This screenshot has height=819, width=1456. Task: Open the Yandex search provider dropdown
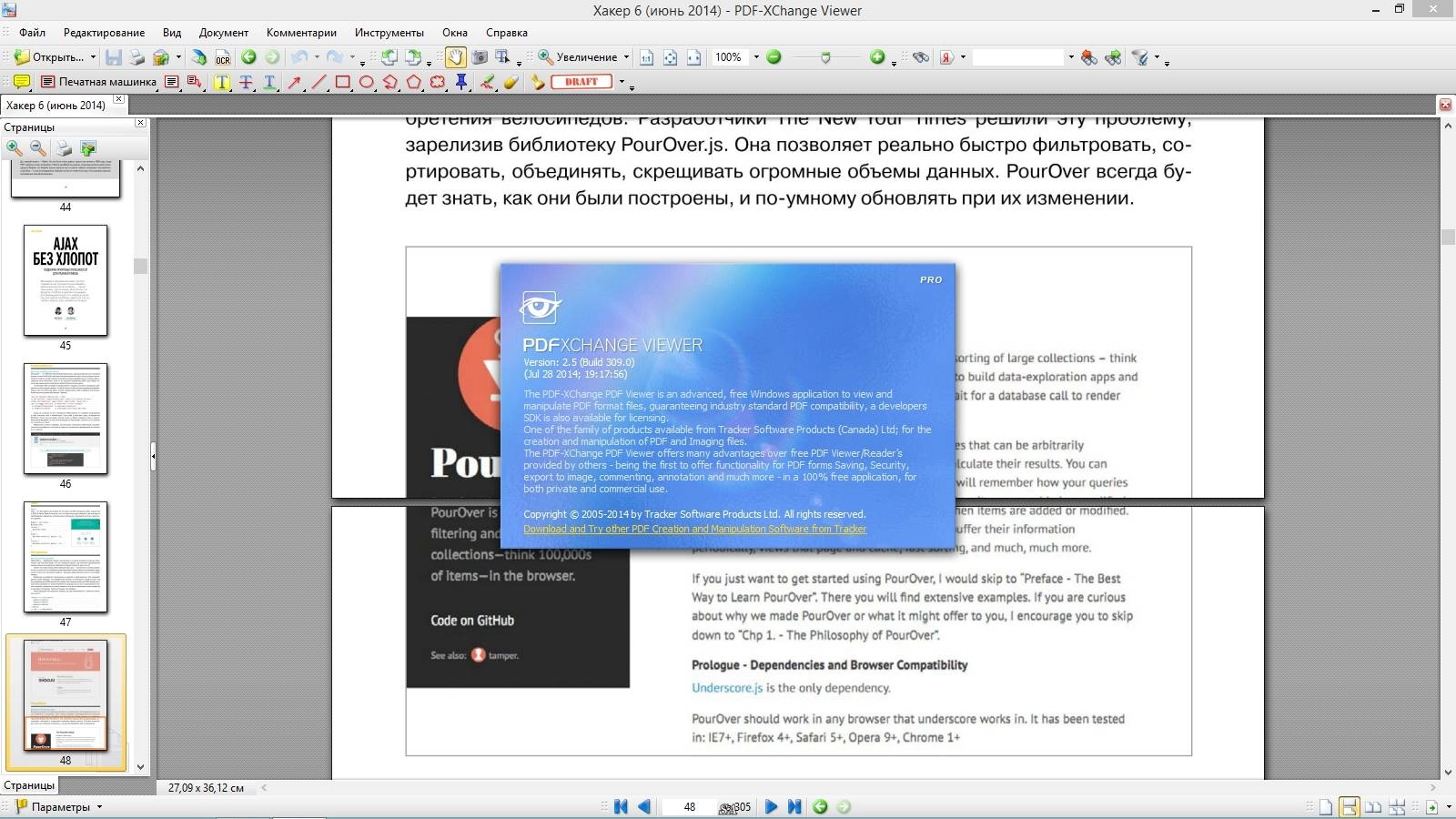[963, 57]
